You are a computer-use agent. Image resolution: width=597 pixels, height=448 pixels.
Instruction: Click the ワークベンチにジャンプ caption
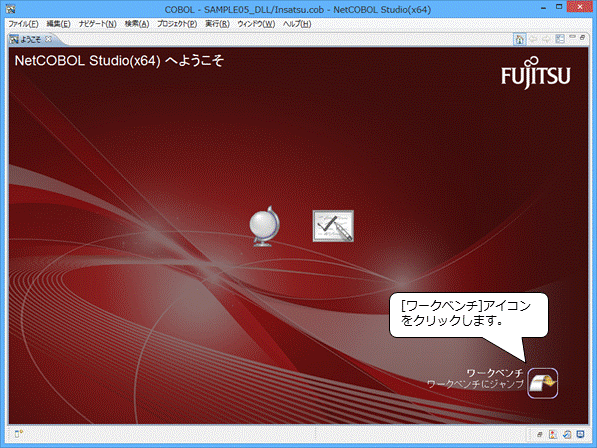point(475,384)
